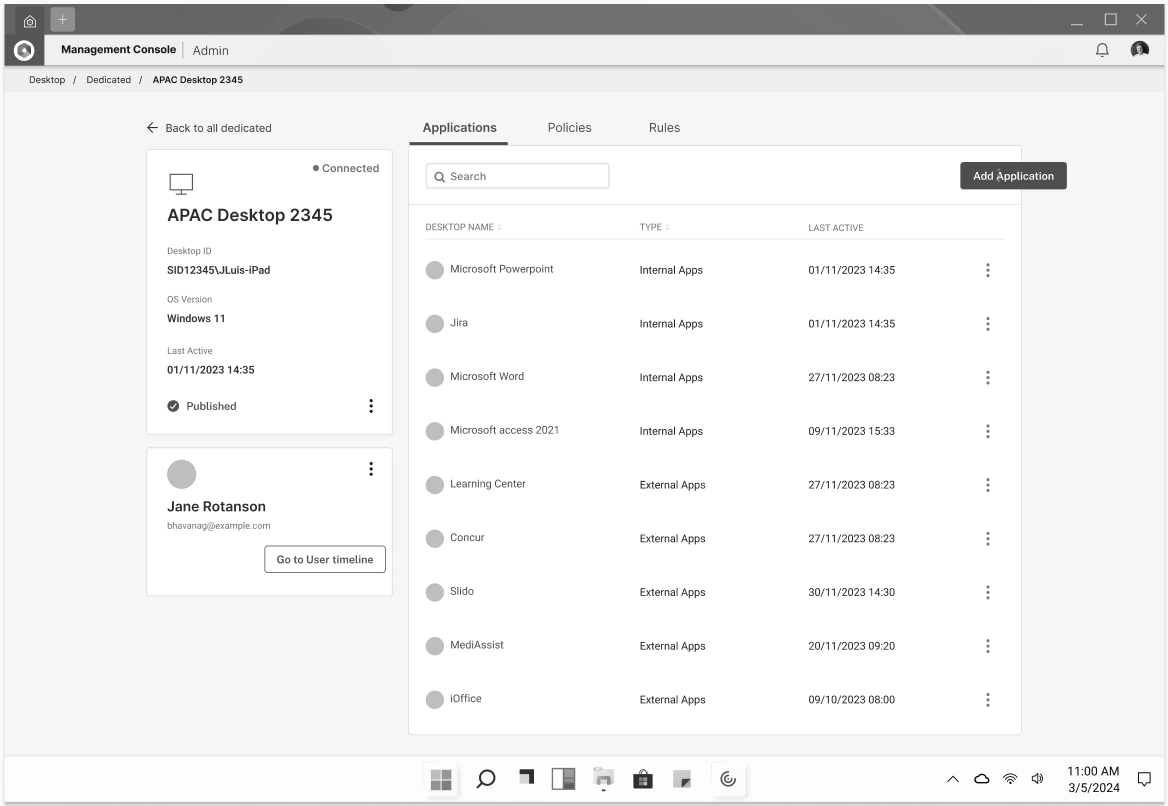Open Windows Start menu
The height and width of the screenshot is (806, 1168).
[x=441, y=779]
